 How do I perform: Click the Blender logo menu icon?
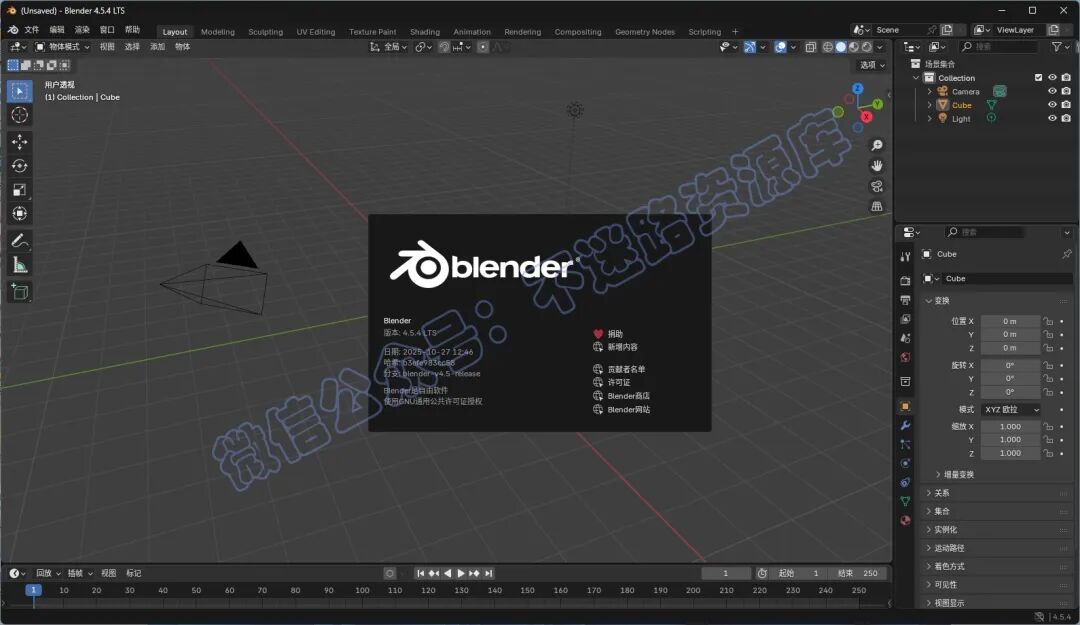[13, 30]
